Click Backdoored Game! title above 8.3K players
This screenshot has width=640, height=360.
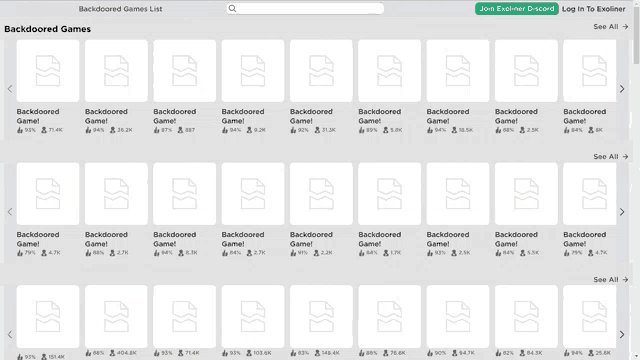[175, 239]
